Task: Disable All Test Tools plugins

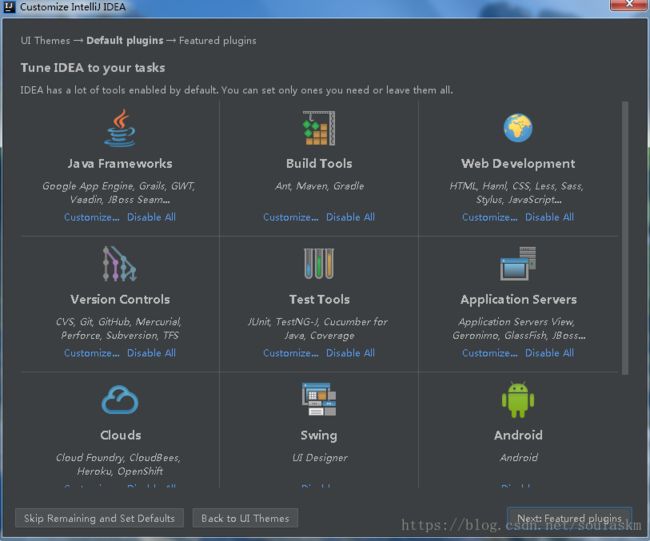Action: pos(350,353)
